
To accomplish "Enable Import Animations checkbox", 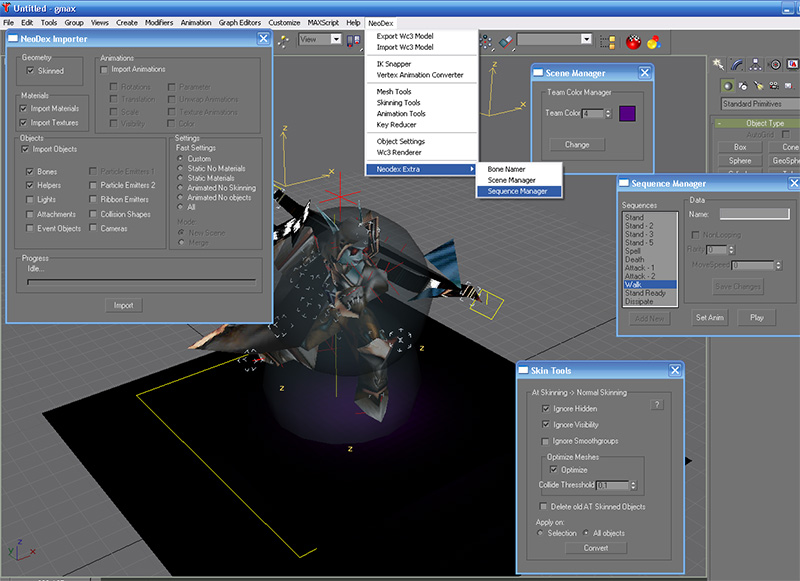I will pyautogui.click(x=104, y=69).
